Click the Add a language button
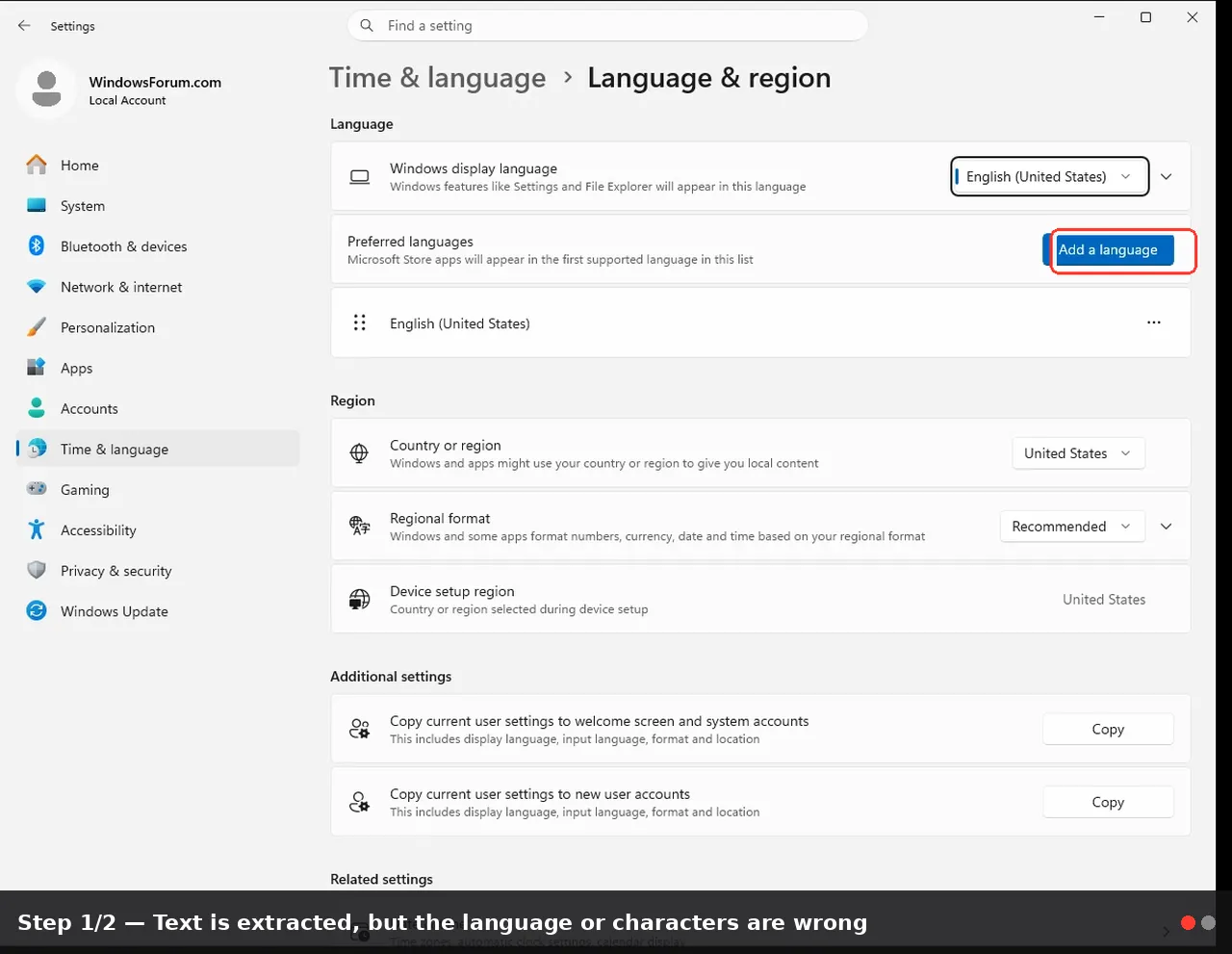Screen dimensions: 1232x954 (x=1109, y=250)
